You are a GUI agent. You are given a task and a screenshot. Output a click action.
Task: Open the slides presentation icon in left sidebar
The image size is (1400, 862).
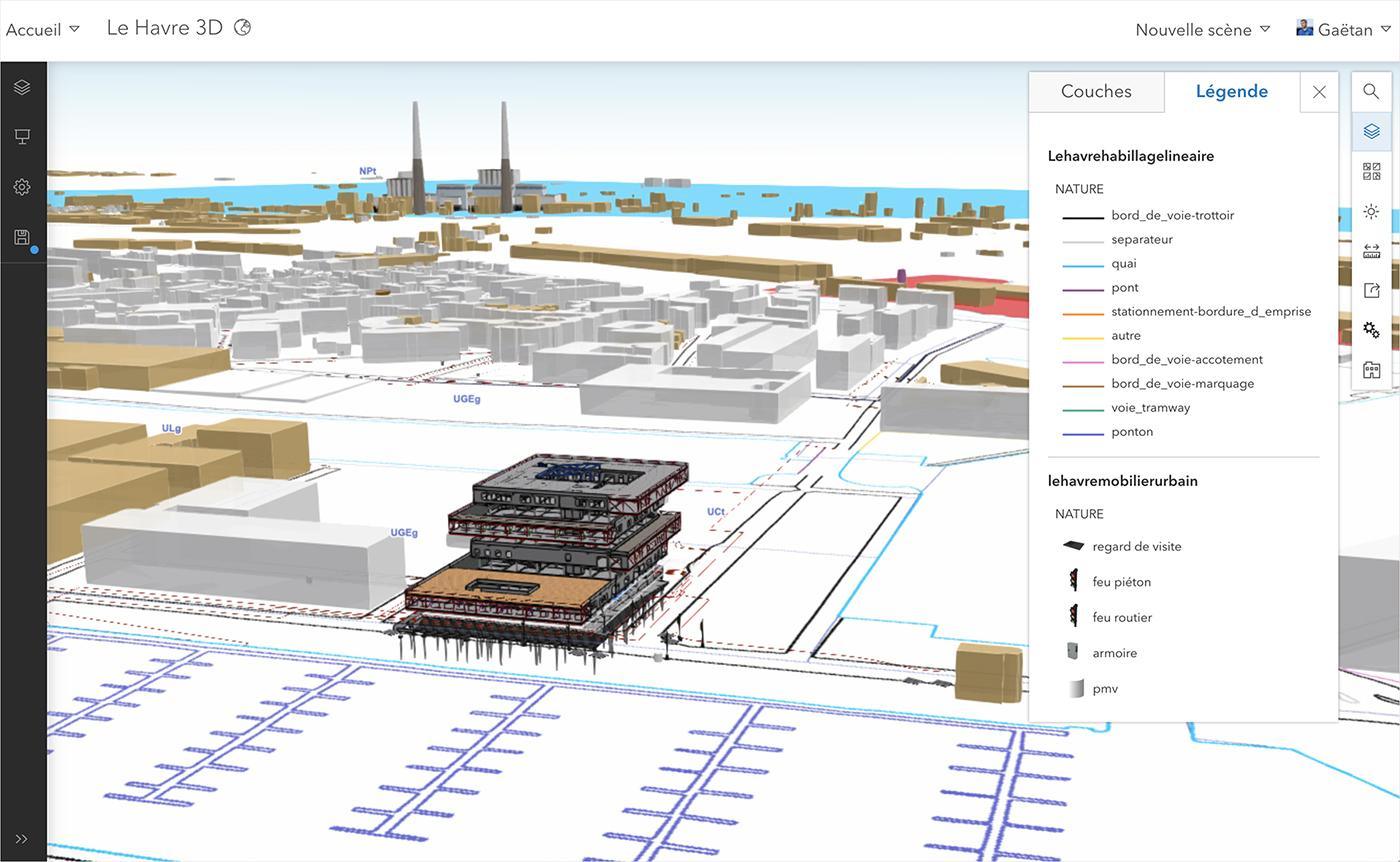pos(22,137)
